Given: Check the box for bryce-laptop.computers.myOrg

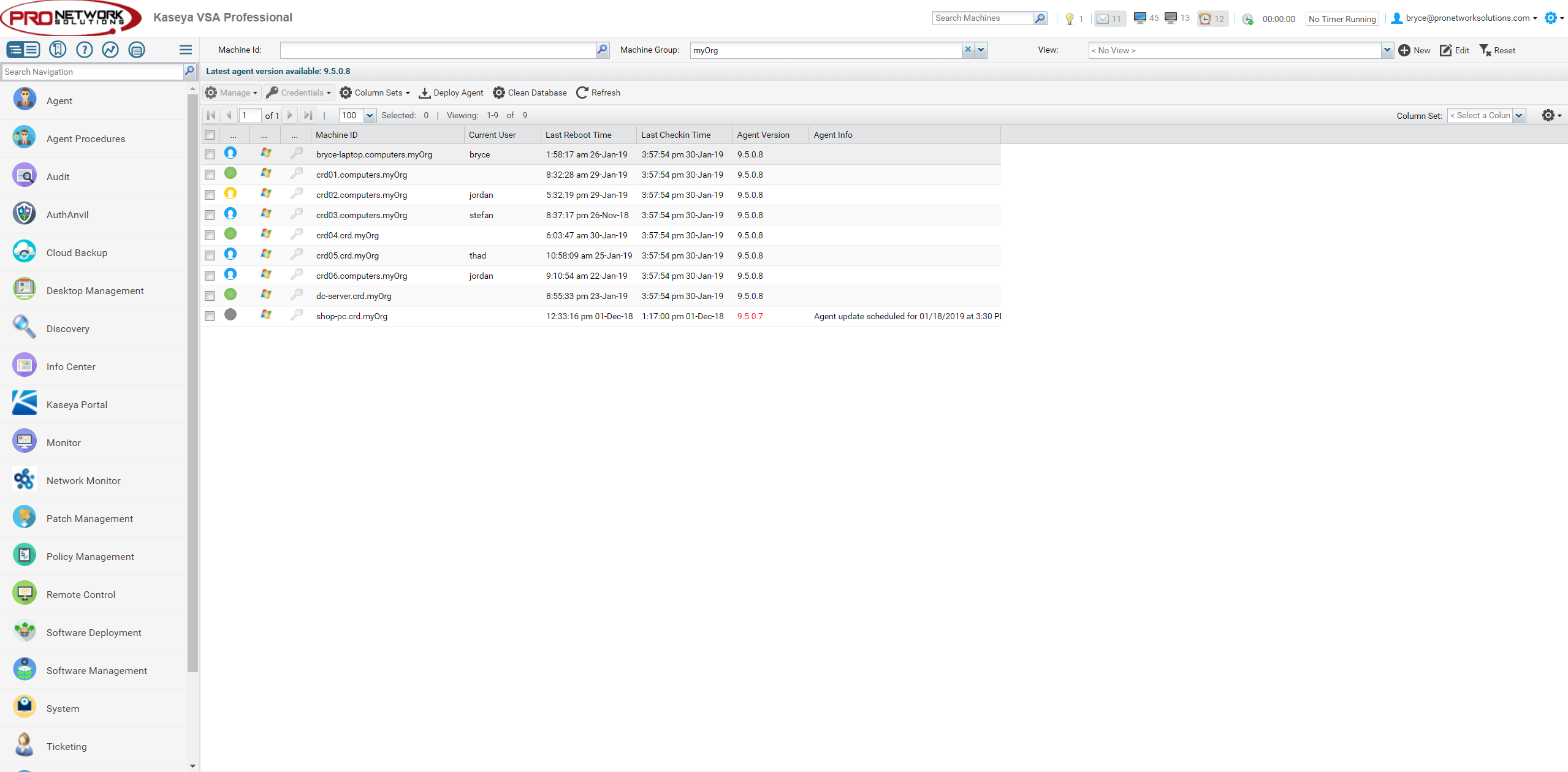Looking at the screenshot, I should coord(210,154).
